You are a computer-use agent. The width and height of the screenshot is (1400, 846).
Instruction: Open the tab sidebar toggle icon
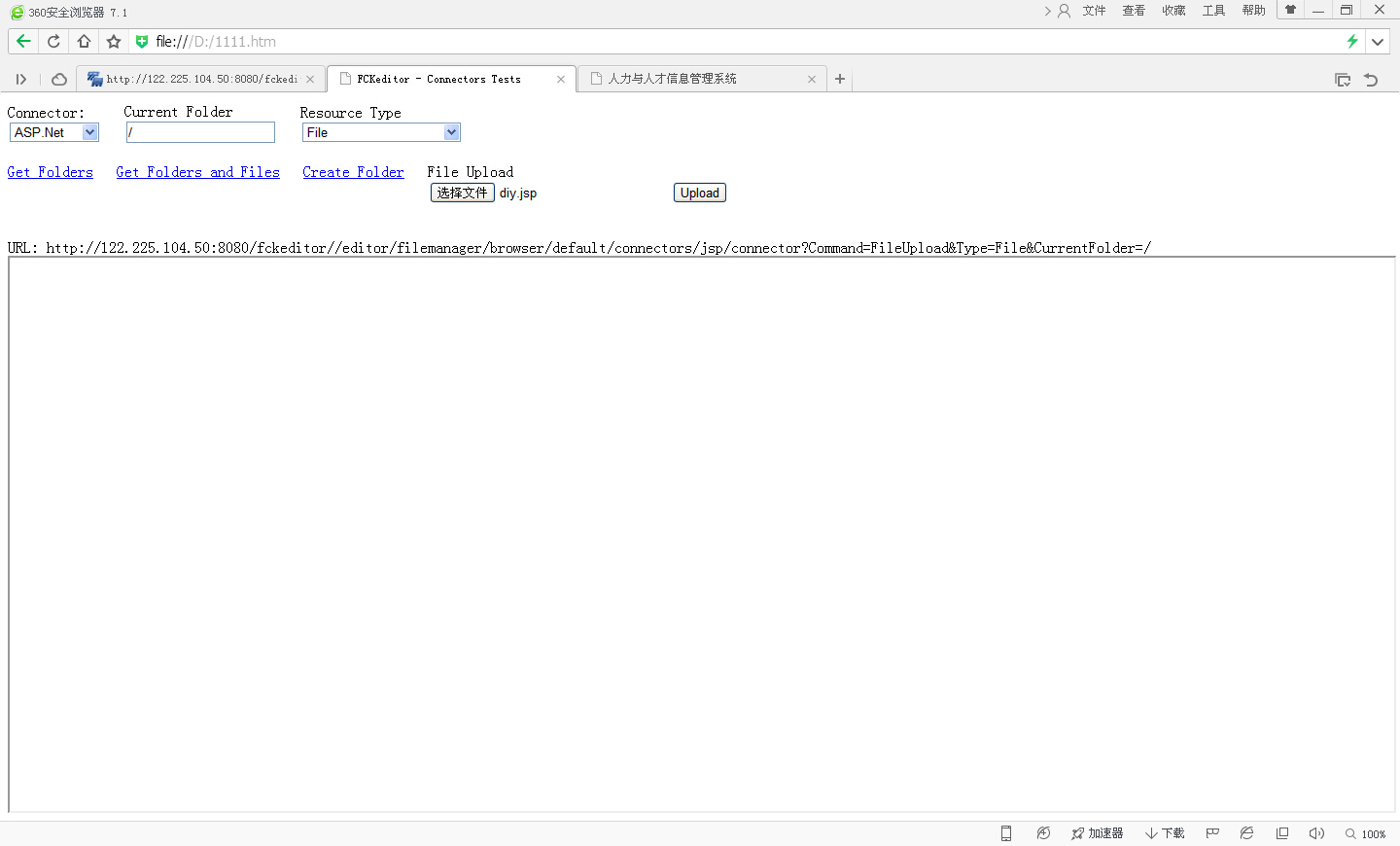click(20, 79)
